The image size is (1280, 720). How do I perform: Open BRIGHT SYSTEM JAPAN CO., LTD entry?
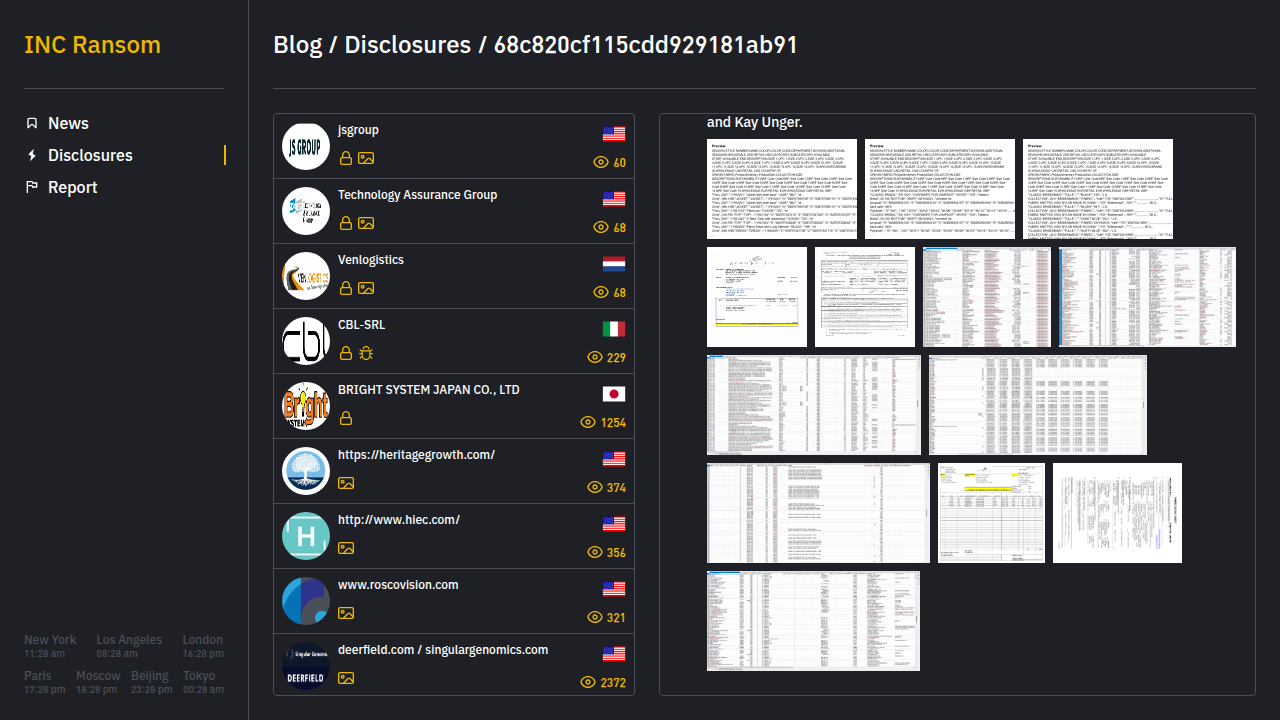click(454, 407)
